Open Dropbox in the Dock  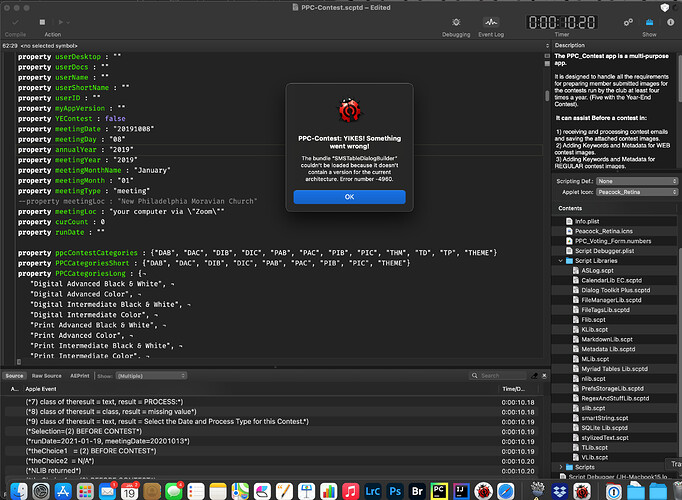pyautogui.click(x=560, y=491)
